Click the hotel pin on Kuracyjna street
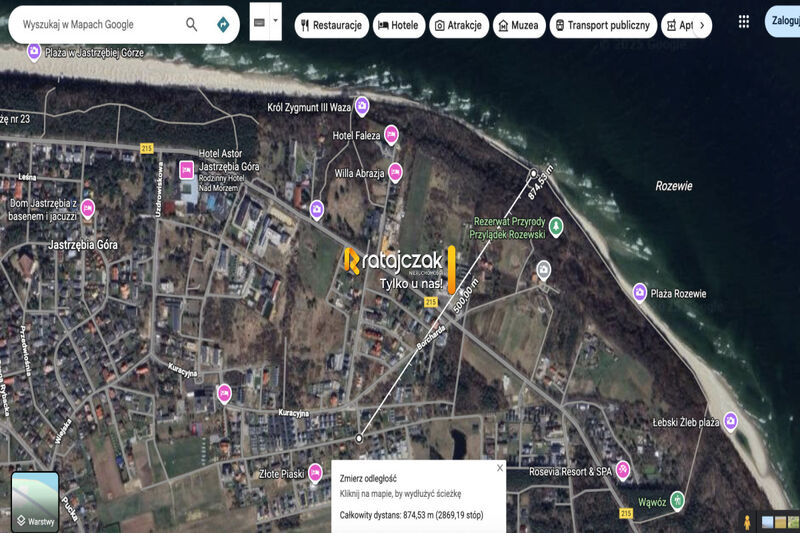The image size is (800, 533). click(x=224, y=394)
